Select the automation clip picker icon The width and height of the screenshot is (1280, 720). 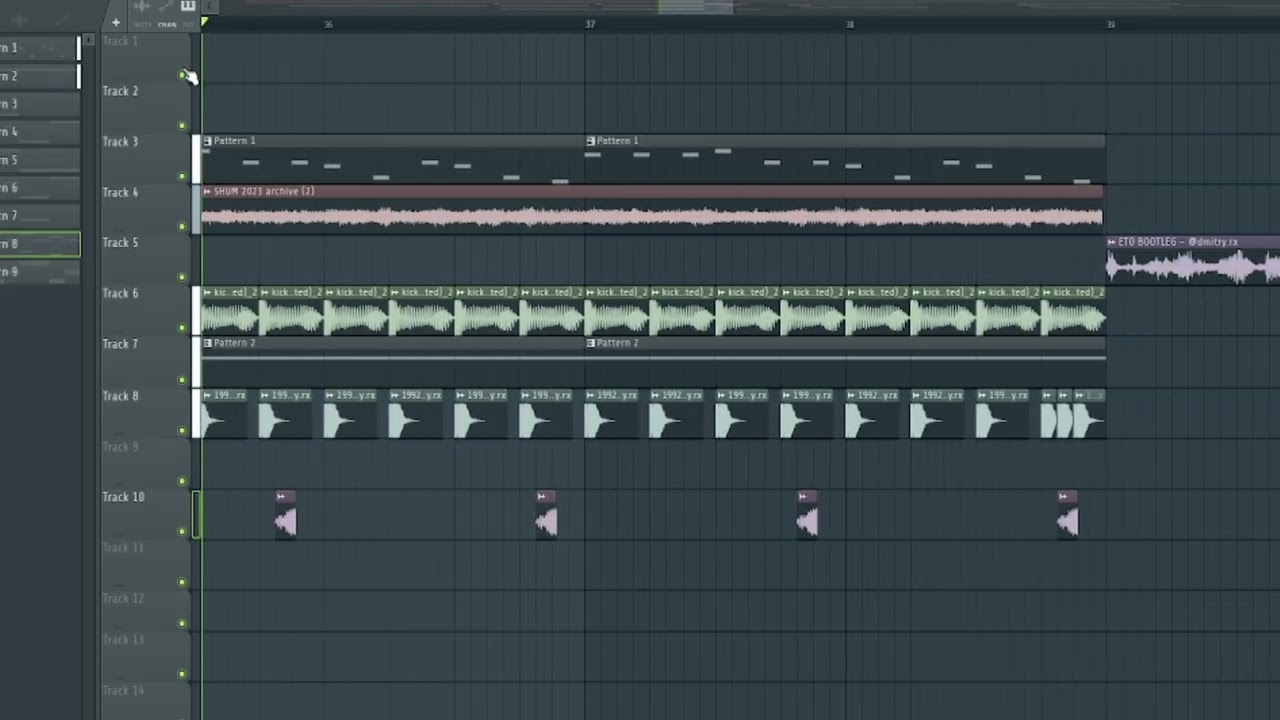coord(165,6)
